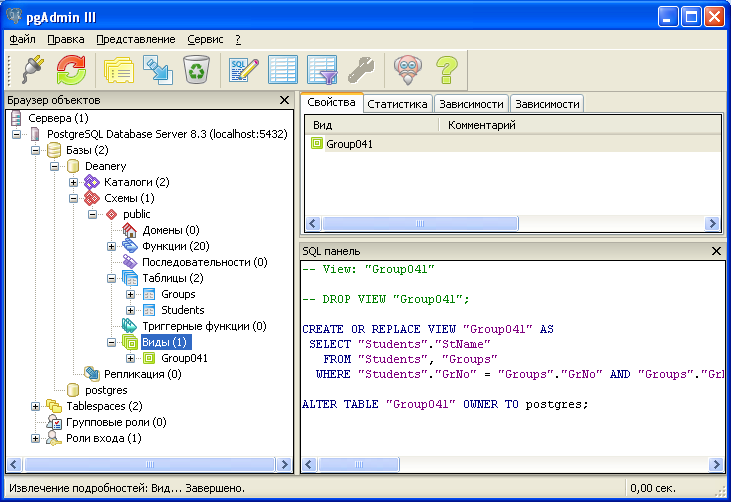Click the wrench maintenance toolbar icon

point(361,70)
